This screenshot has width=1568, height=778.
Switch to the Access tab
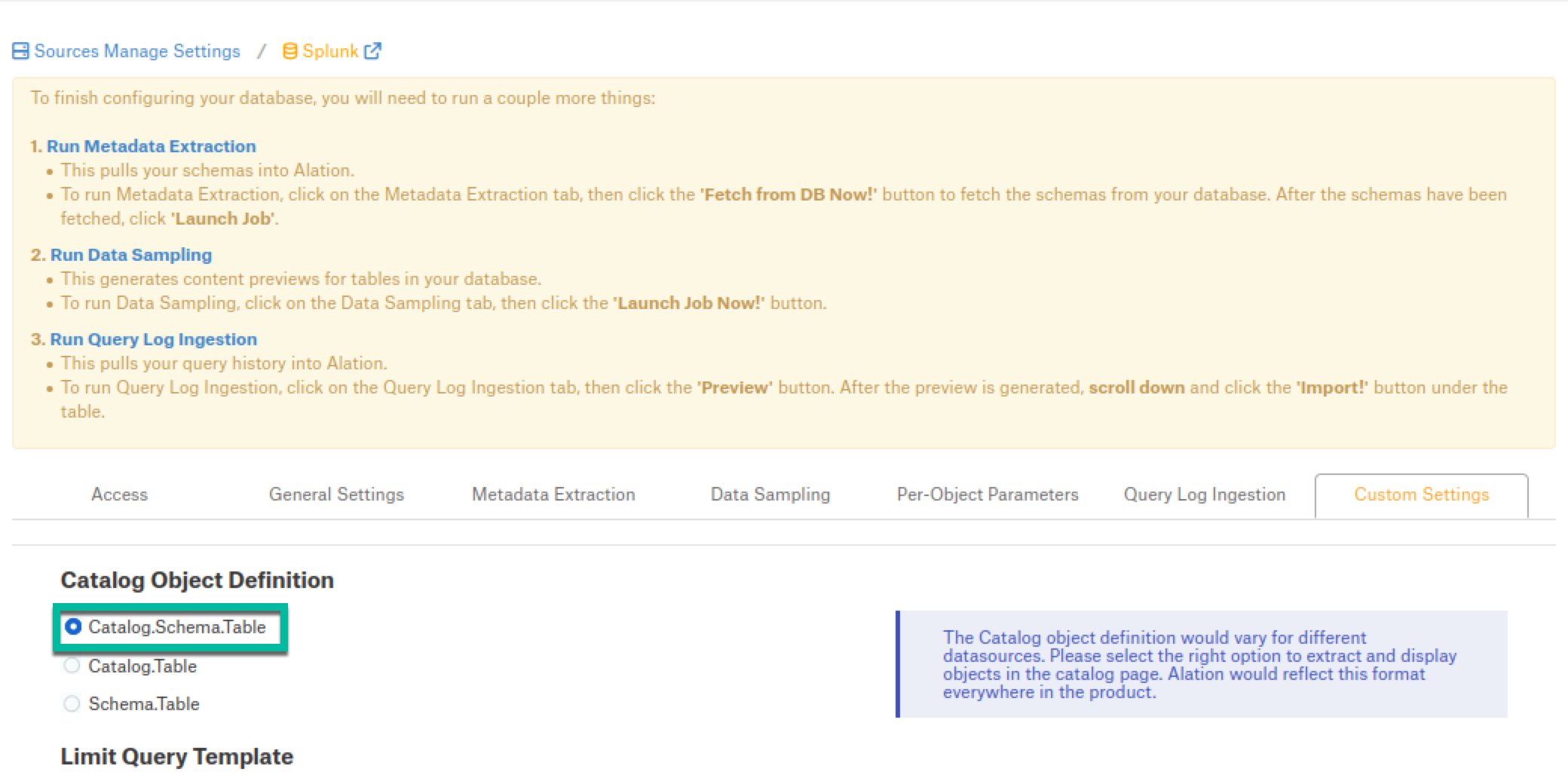coord(119,495)
